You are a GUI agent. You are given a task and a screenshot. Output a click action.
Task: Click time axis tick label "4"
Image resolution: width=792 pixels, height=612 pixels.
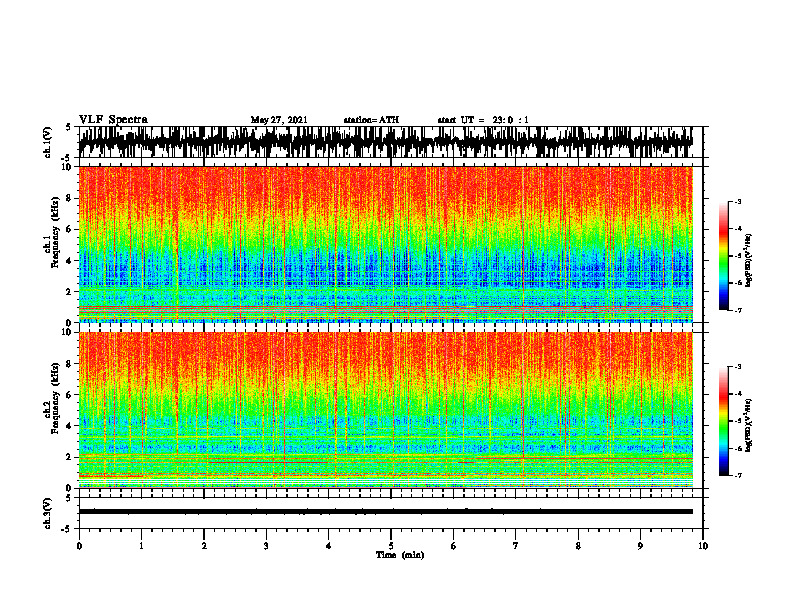pos(329,546)
